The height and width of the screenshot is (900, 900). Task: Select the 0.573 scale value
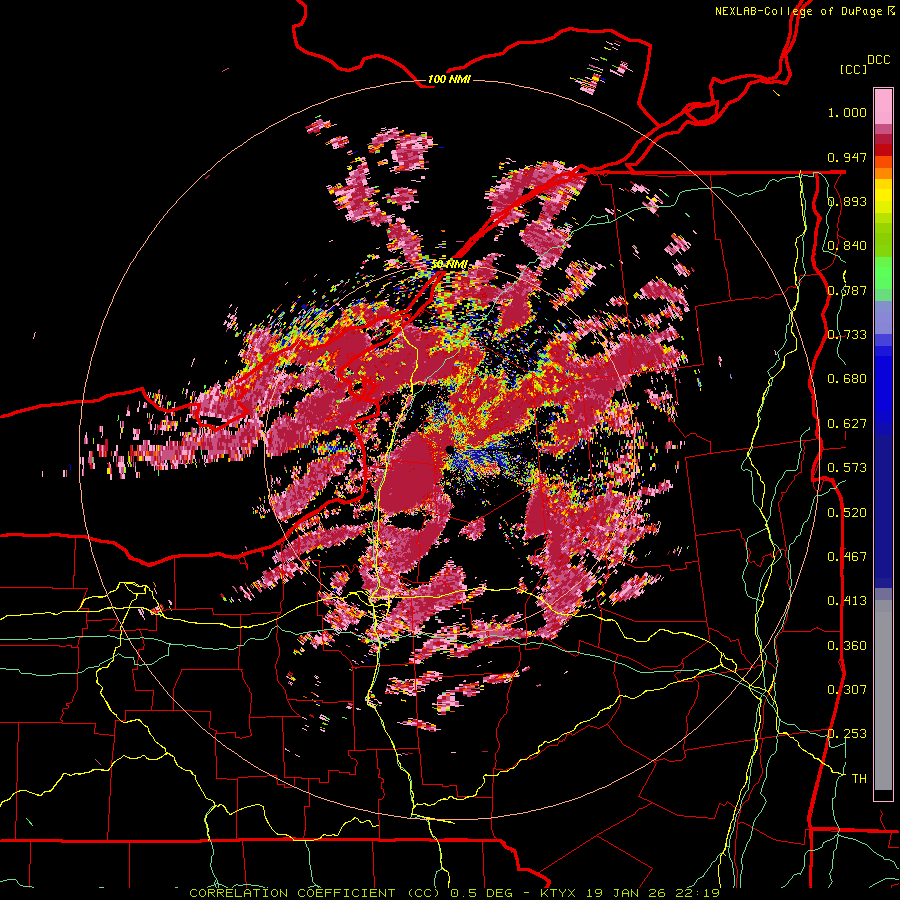847,468
